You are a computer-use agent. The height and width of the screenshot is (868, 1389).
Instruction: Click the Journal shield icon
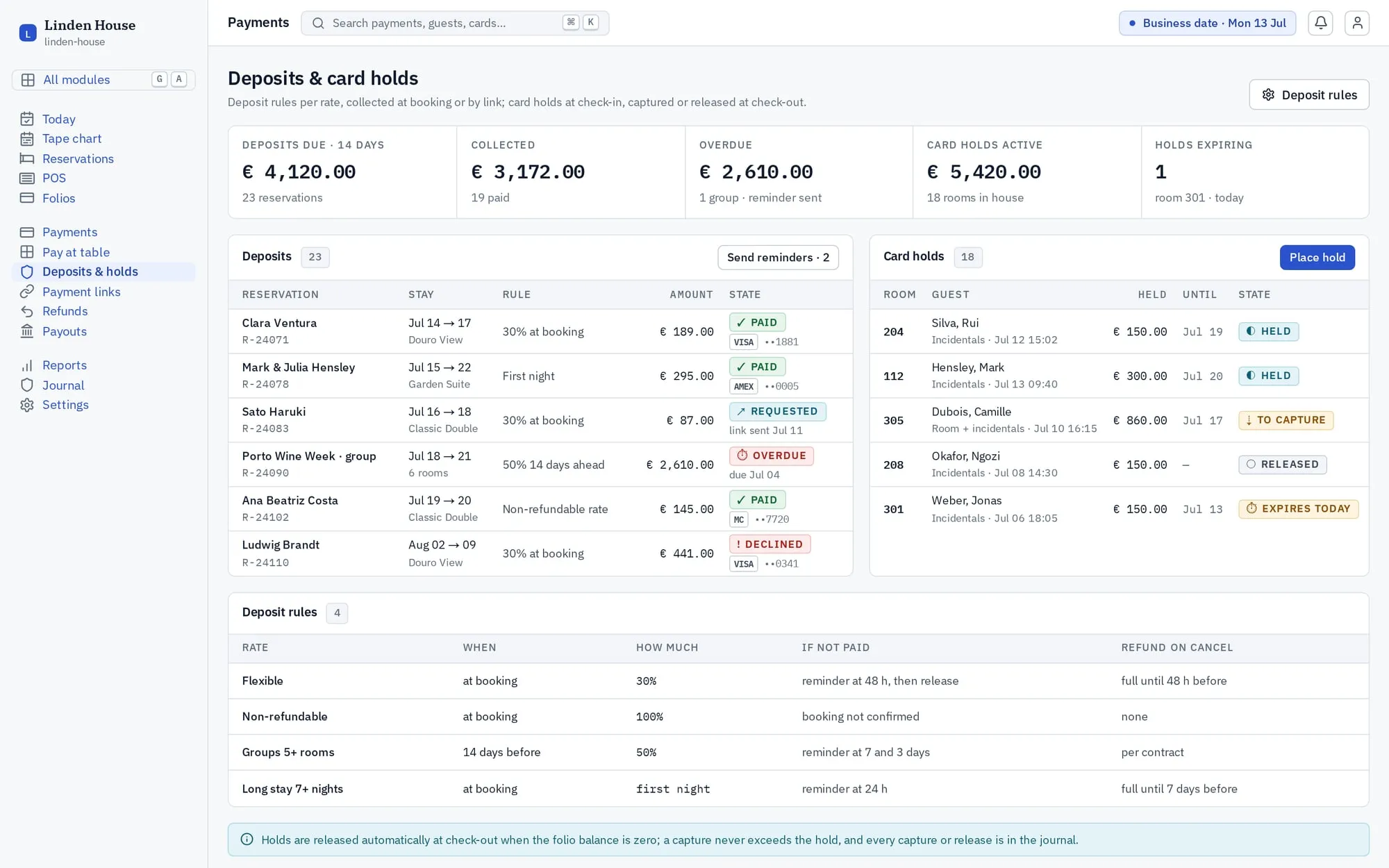(x=27, y=385)
